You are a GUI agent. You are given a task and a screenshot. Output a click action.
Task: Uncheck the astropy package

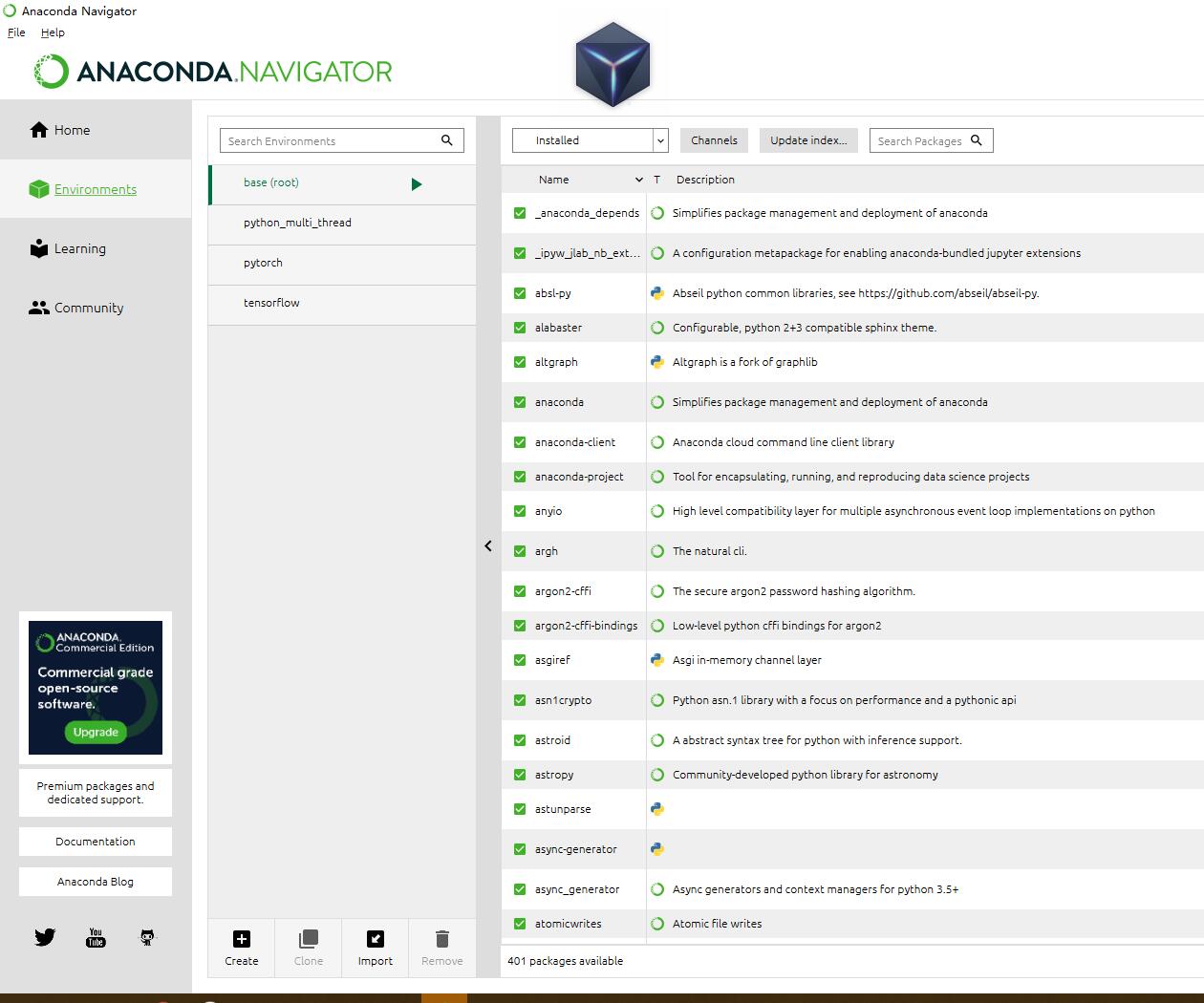coord(519,775)
